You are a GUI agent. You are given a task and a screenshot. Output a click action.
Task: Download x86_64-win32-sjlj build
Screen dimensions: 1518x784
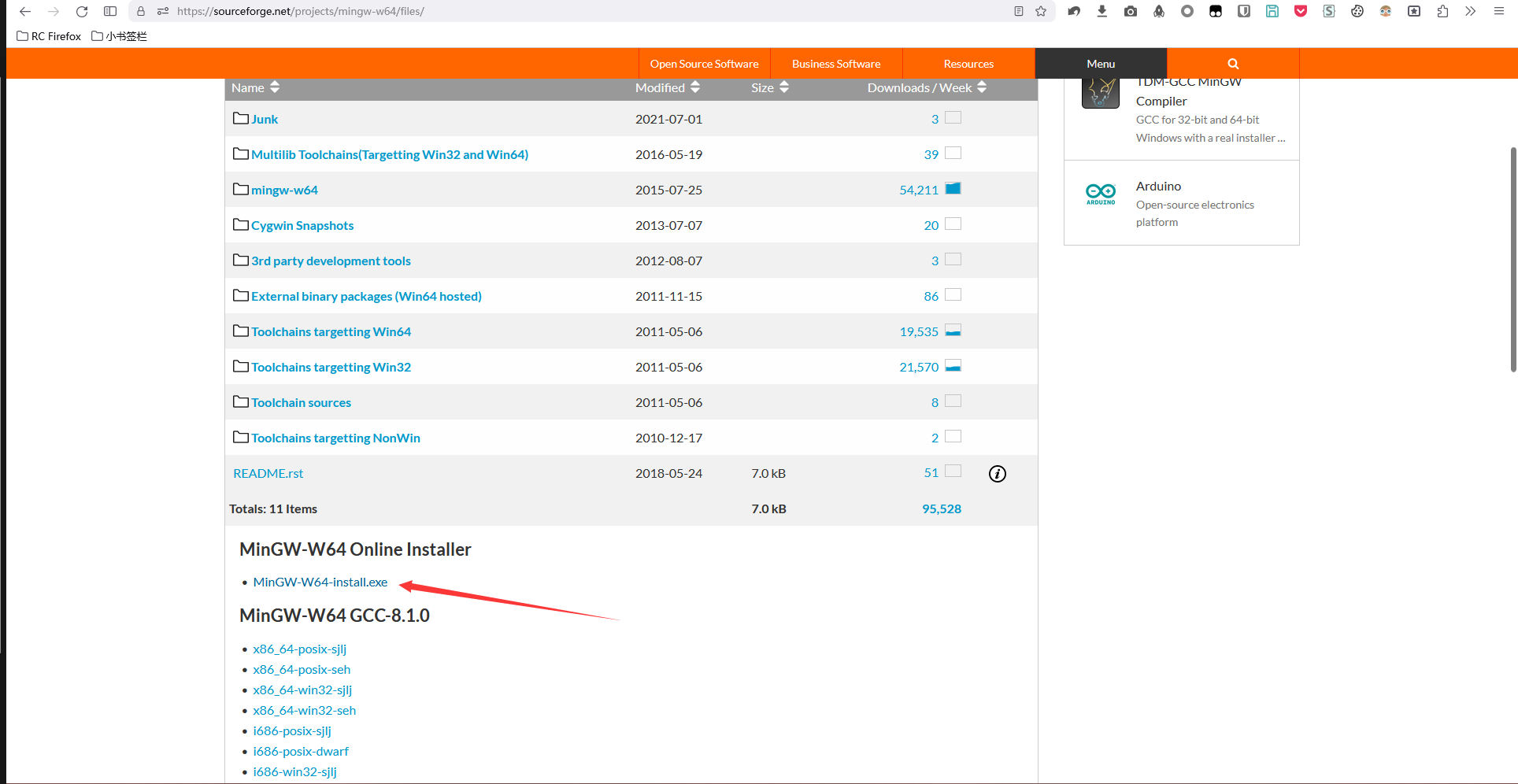point(302,690)
